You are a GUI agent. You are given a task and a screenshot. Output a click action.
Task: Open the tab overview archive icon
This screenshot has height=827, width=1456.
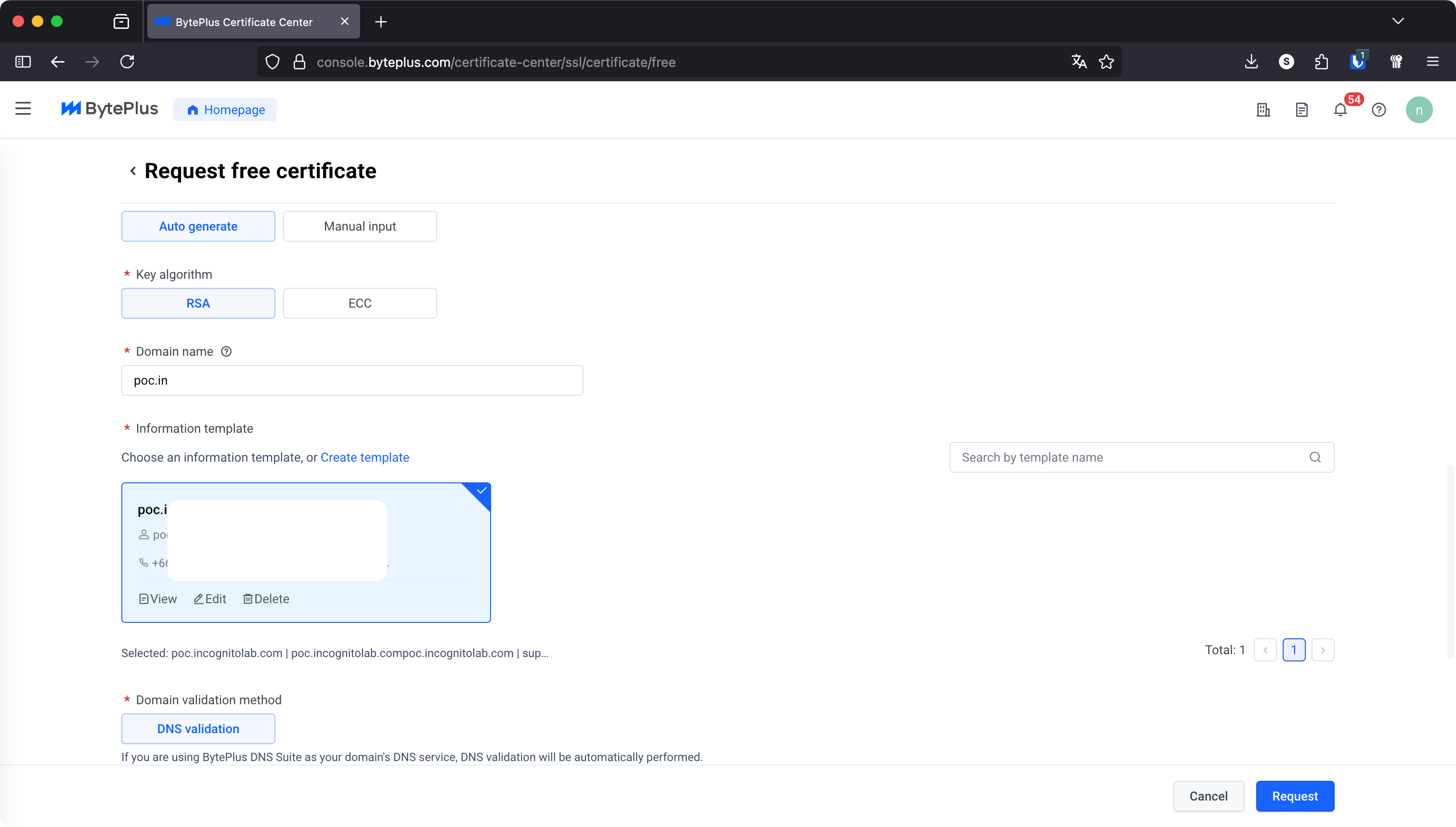(x=121, y=22)
